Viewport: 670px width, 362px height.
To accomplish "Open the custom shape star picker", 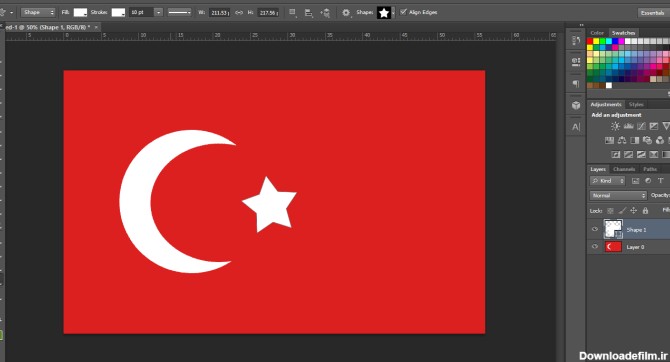I will pos(384,13).
